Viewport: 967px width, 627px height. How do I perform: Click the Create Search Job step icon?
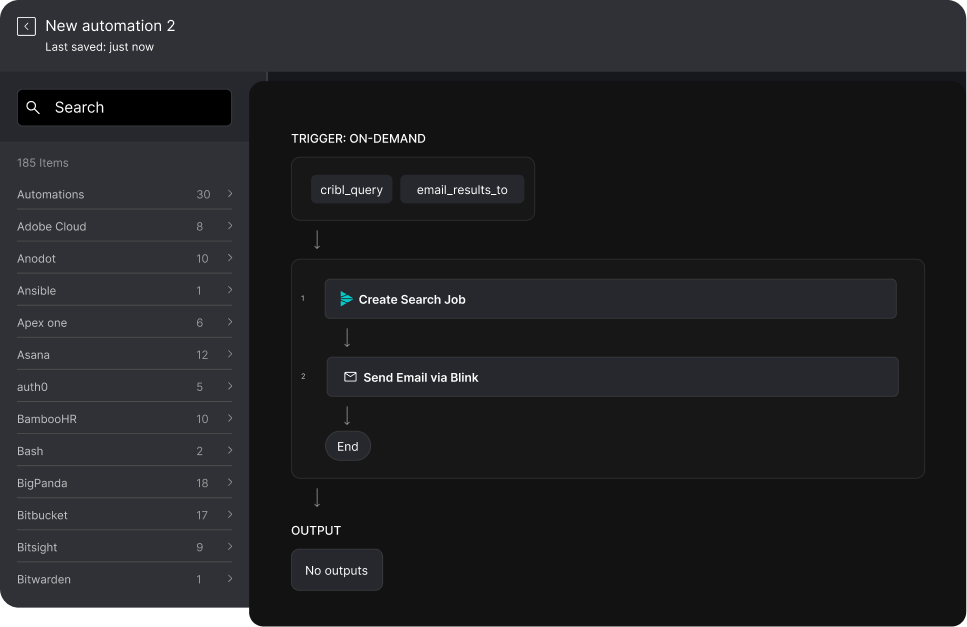[346, 299]
